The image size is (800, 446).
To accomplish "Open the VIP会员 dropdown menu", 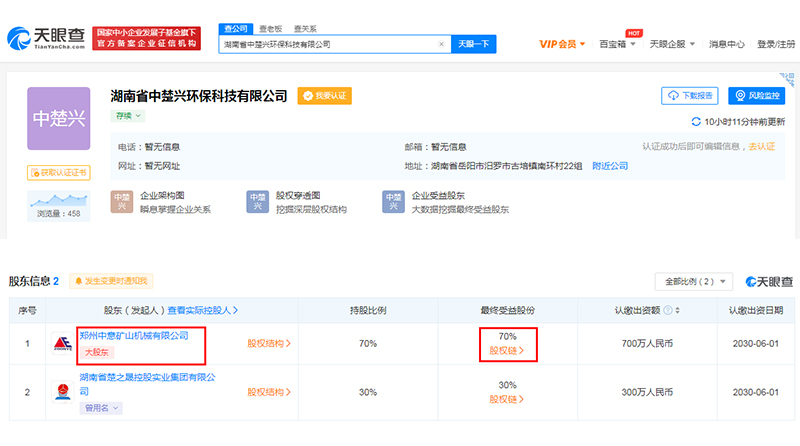I will click(x=562, y=44).
